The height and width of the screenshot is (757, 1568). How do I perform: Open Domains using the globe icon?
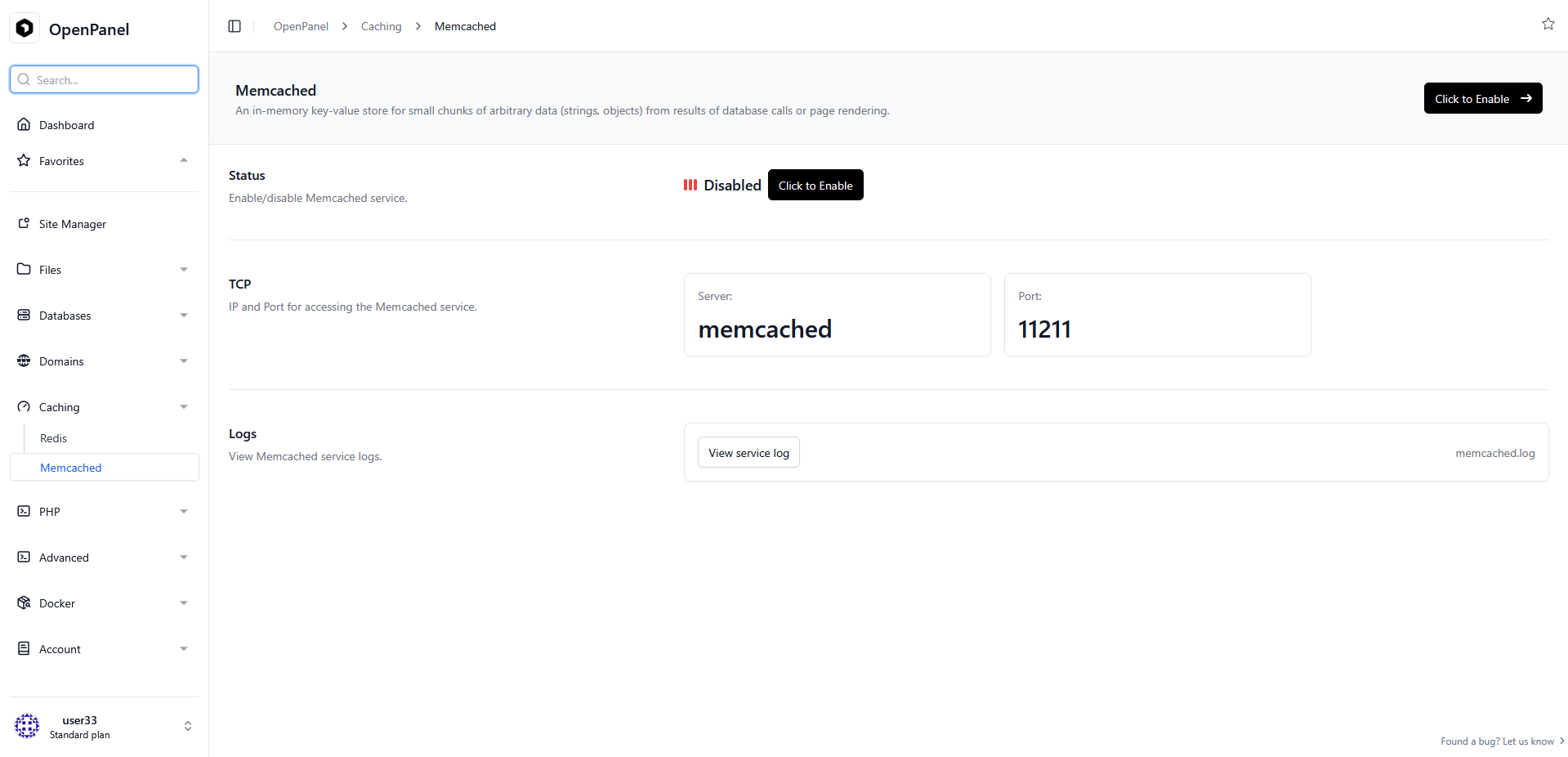click(25, 361)
